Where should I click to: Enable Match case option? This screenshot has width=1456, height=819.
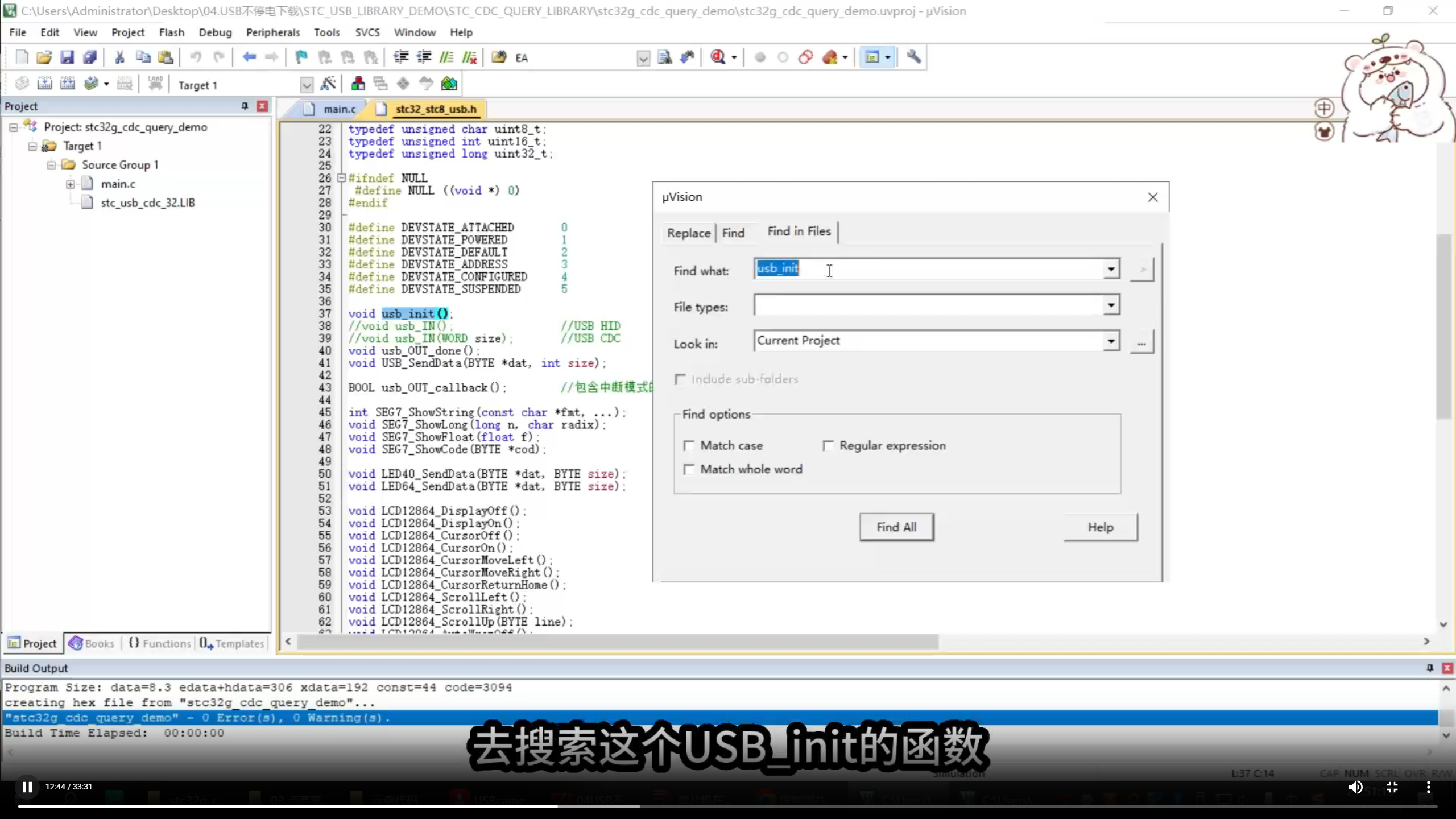tap(690, 446)
